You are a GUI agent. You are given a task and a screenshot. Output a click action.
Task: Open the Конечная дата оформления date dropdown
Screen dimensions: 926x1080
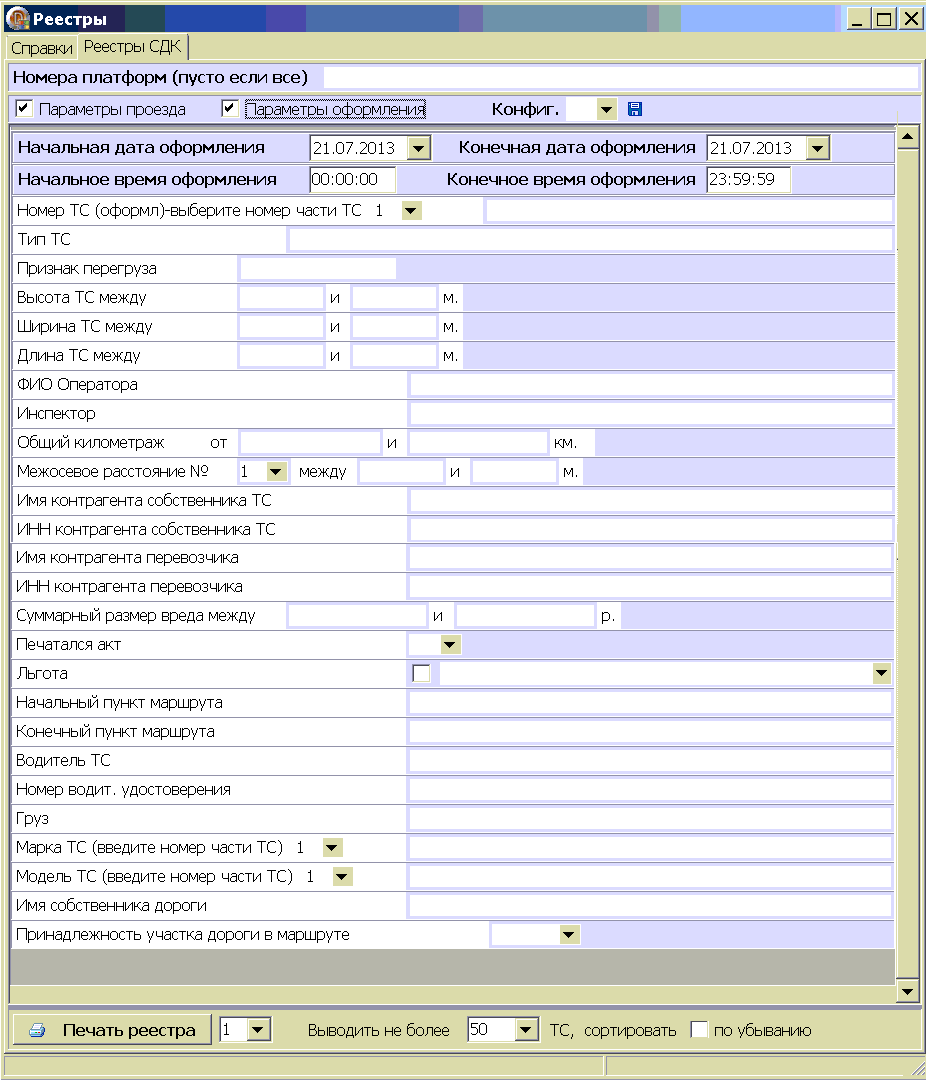click(x=817, y=148)
